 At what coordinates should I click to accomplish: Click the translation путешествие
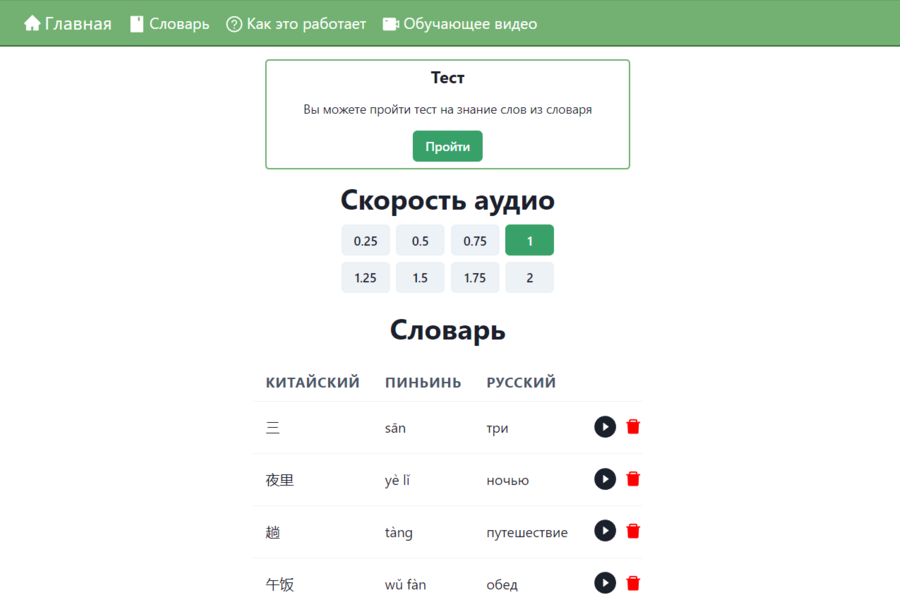[x=527, y=533]
